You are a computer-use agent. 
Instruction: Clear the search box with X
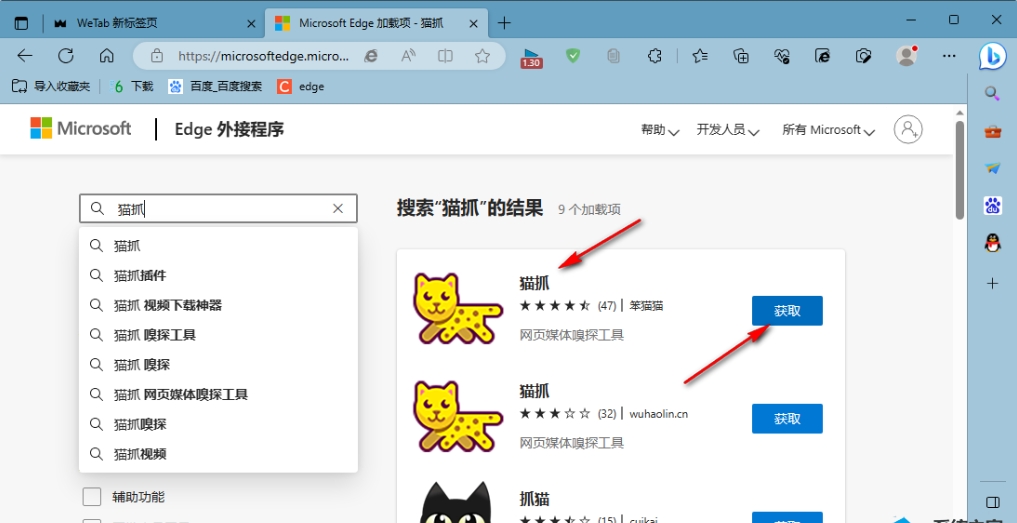(338, 208)
